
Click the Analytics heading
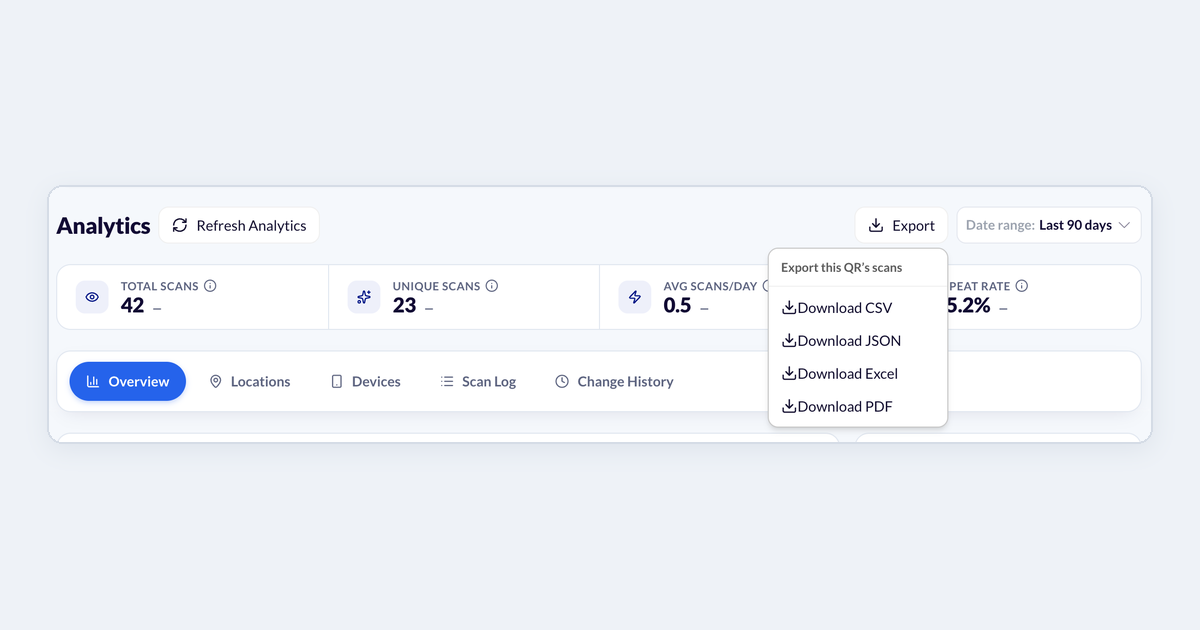pos(103,226)
